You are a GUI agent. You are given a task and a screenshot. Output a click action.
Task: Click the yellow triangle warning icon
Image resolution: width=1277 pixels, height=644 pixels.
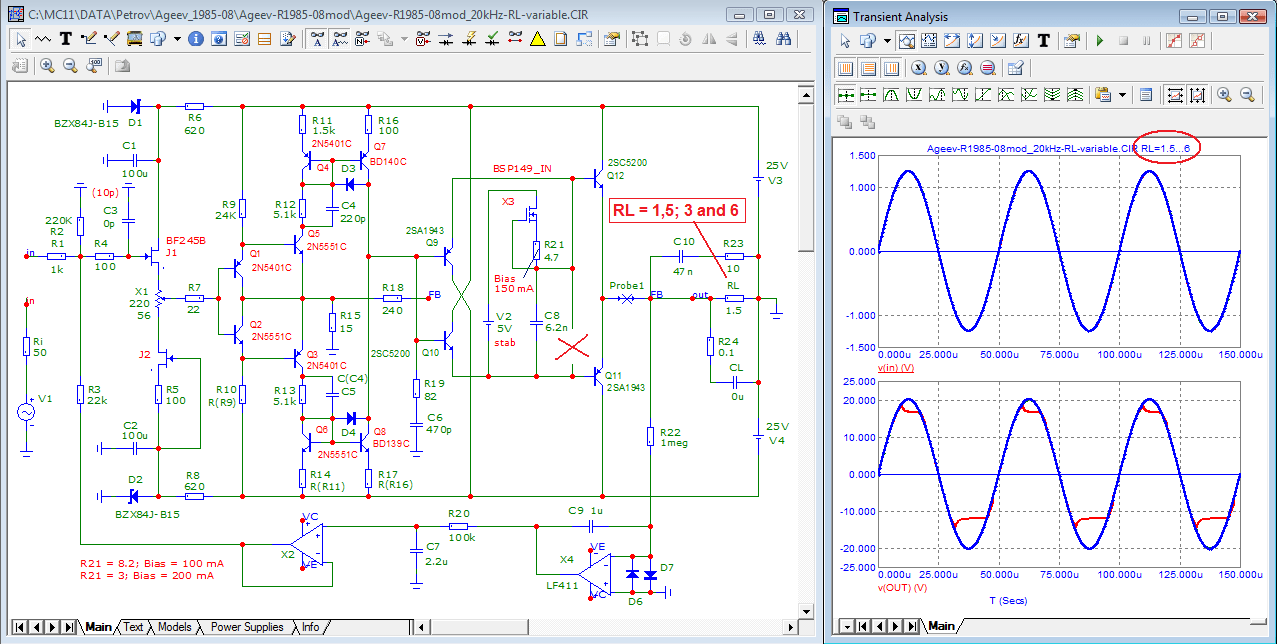tap(537, 39)
